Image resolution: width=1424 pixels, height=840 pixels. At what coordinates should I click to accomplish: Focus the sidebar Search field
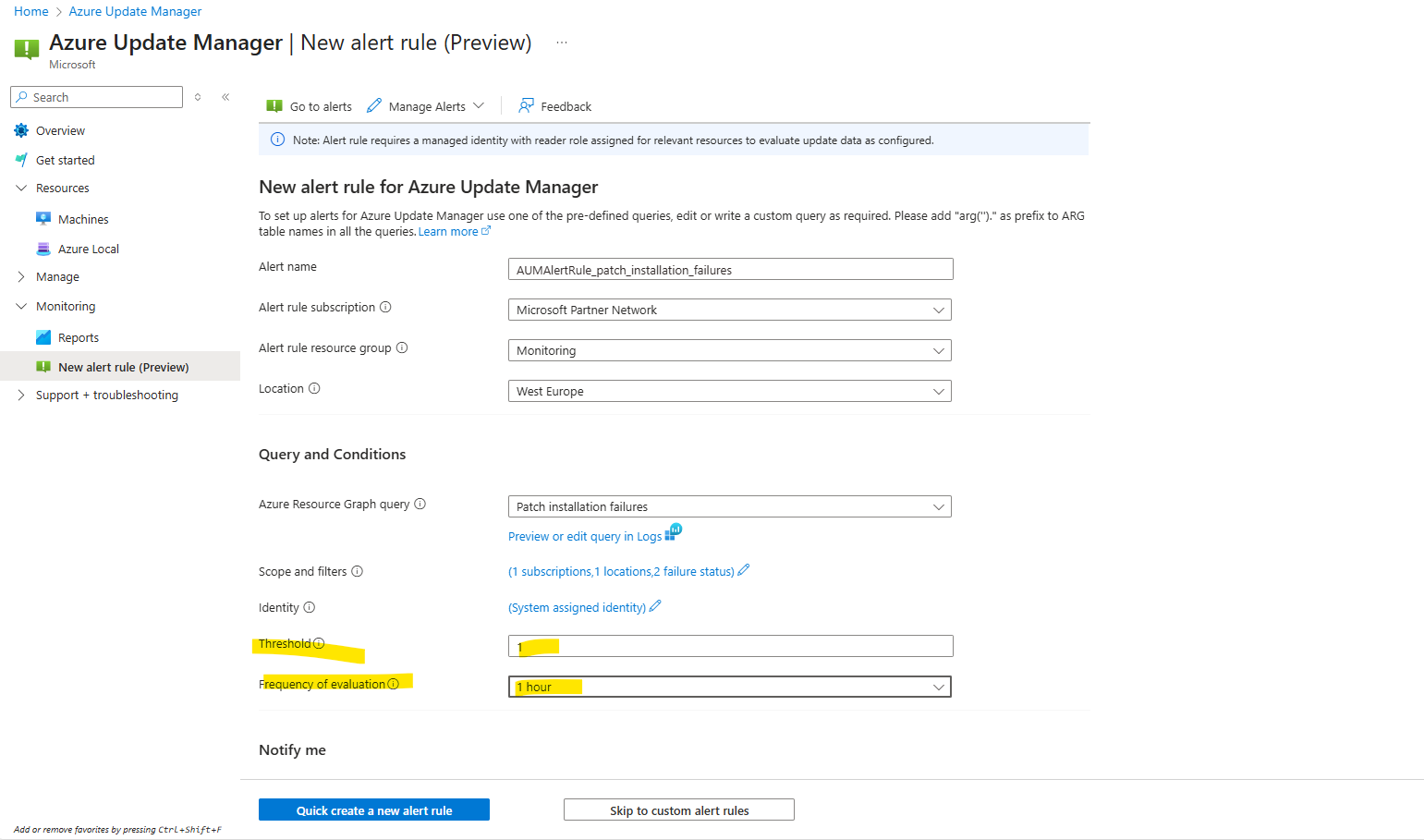point(97,97)
